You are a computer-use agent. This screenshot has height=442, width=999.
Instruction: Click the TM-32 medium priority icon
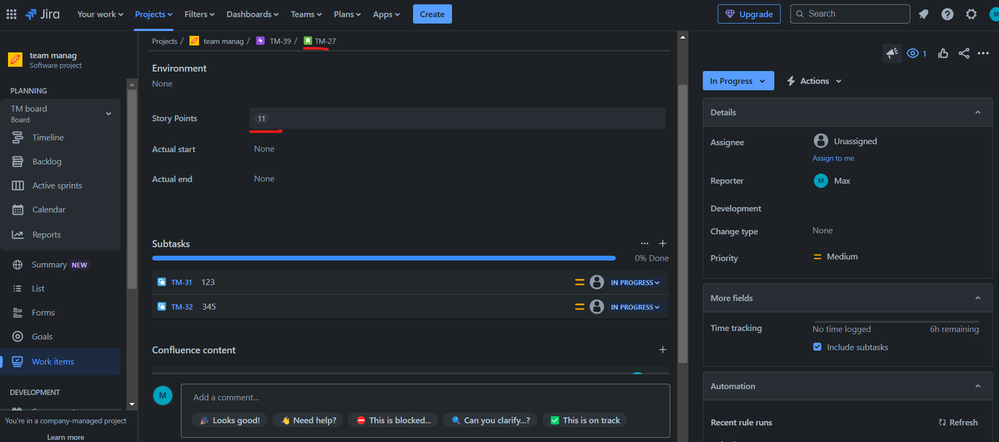tap(579, 307)
